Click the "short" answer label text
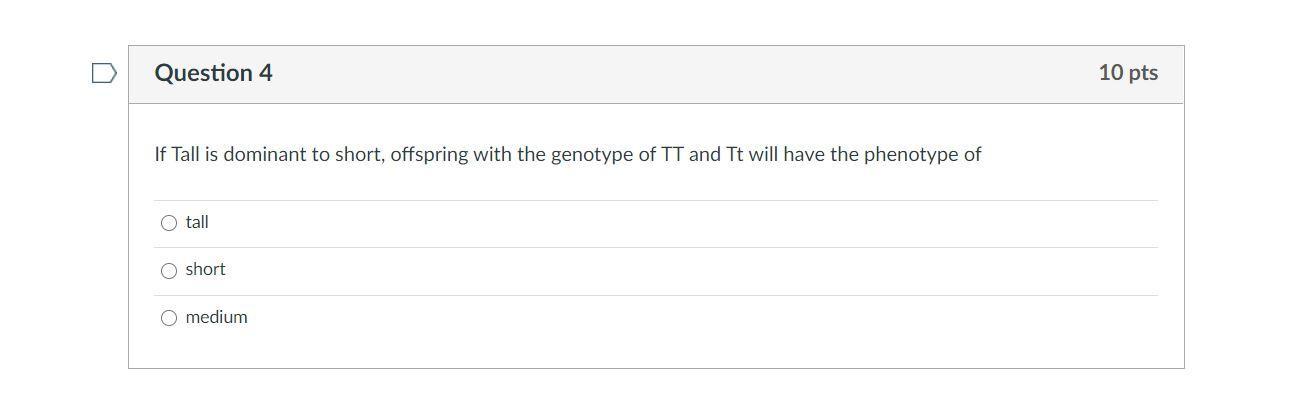 (x=205, y=269)
